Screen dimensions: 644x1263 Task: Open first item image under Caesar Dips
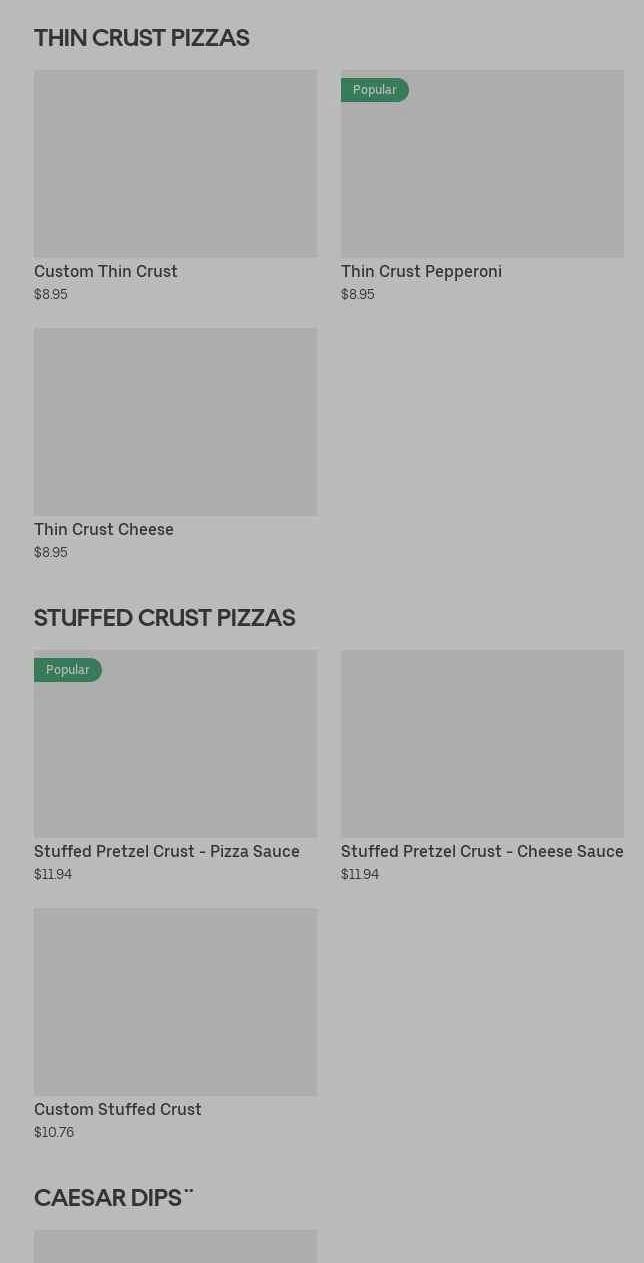[x=175, y=1246]
